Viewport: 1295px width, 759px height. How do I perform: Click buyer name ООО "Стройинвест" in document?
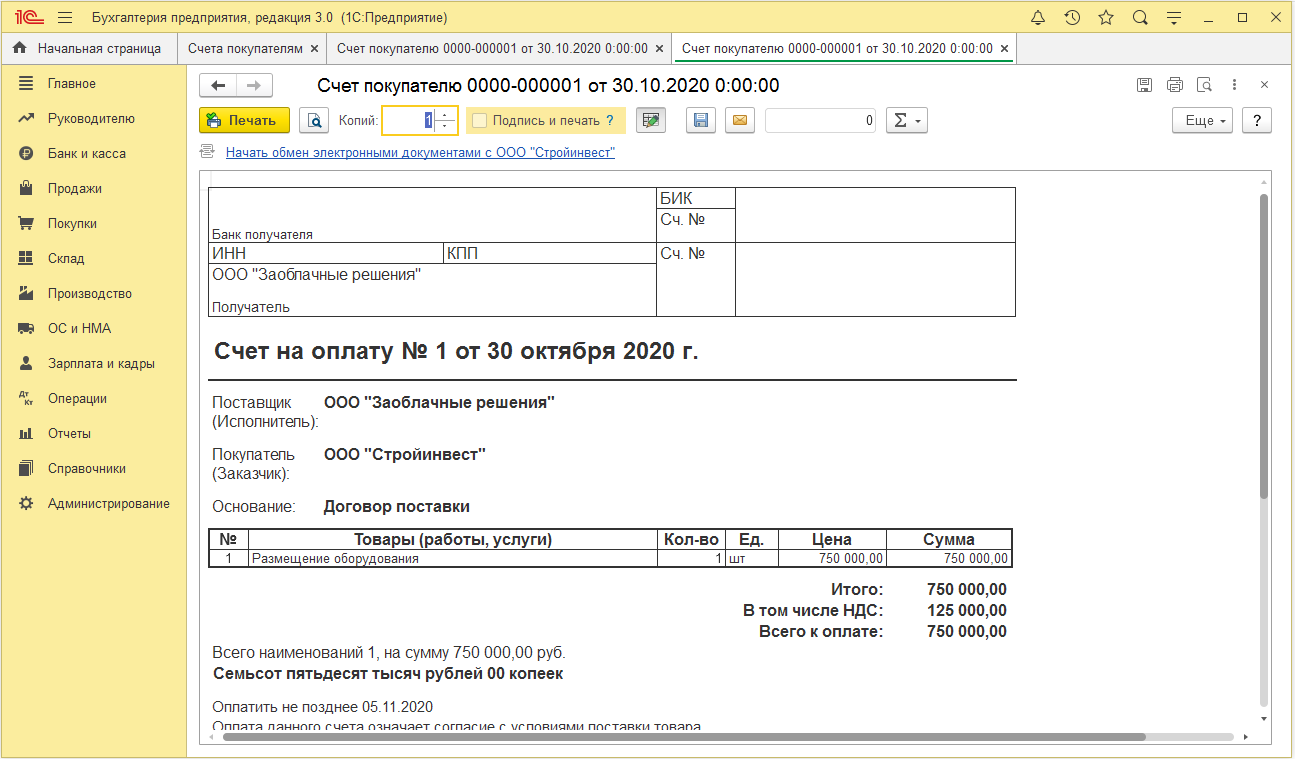405,454
